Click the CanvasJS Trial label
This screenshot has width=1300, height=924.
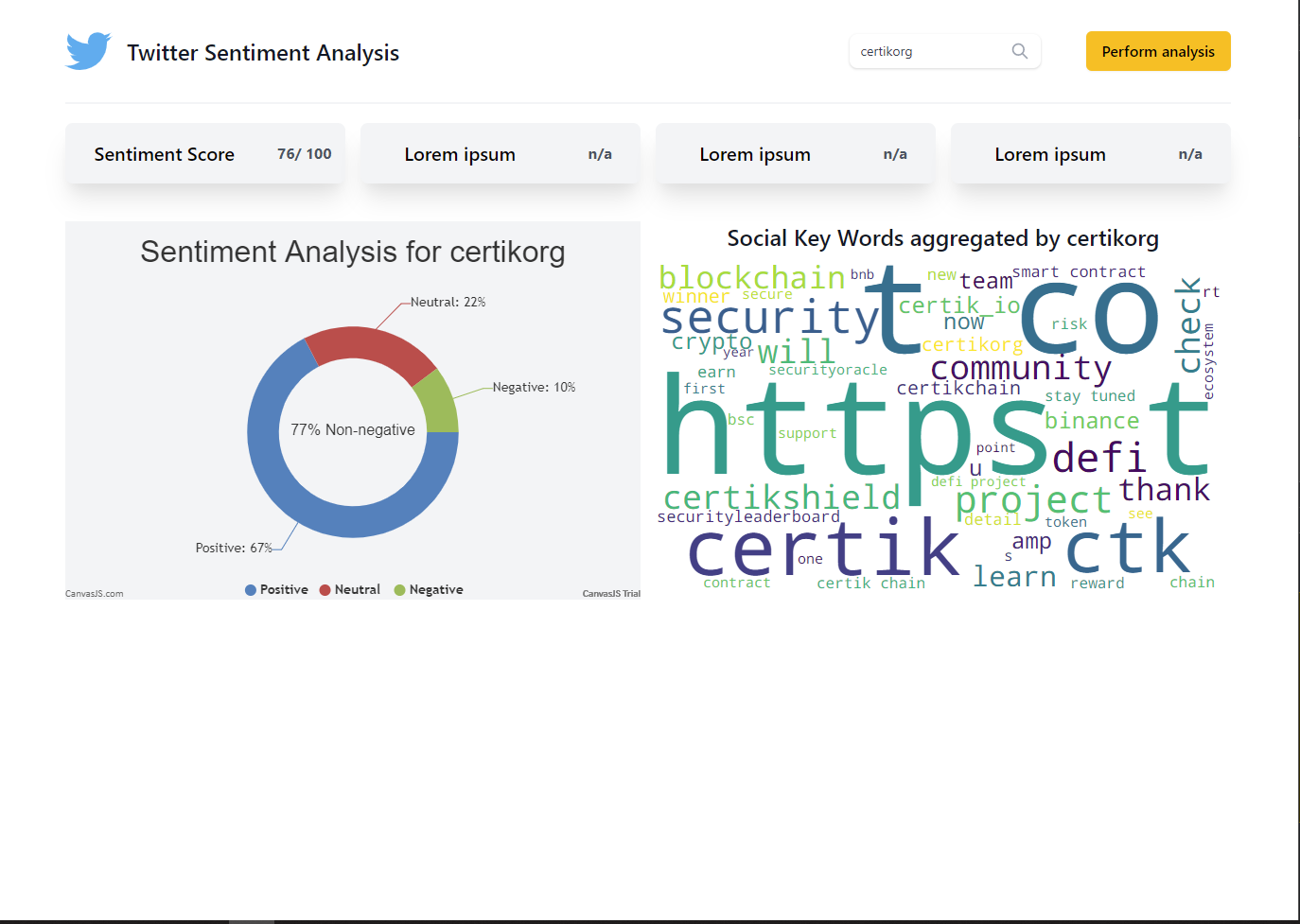611,594
